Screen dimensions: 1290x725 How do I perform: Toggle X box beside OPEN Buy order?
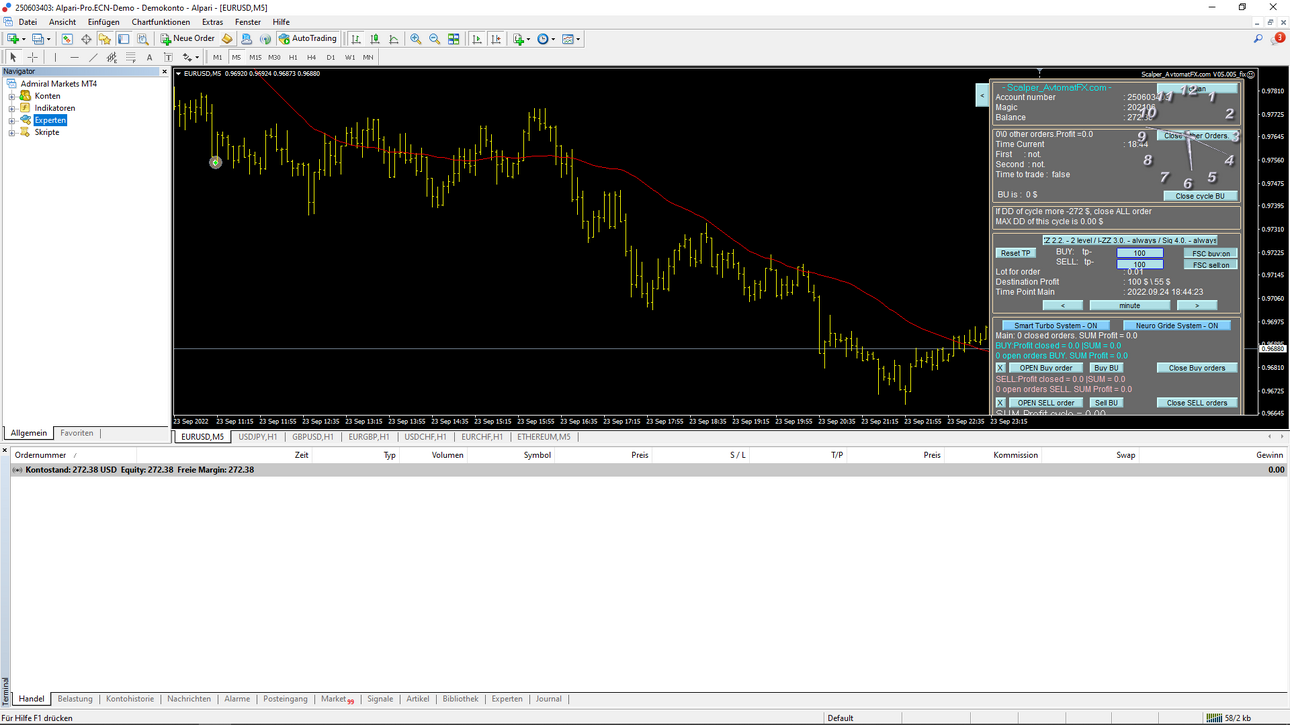click(1000, 368)
